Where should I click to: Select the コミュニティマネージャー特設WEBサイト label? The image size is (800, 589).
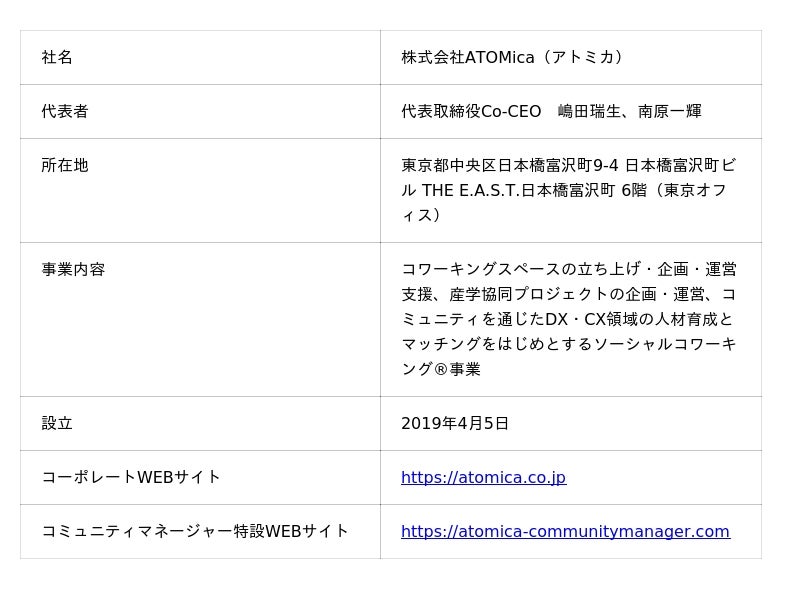point(195,531)
